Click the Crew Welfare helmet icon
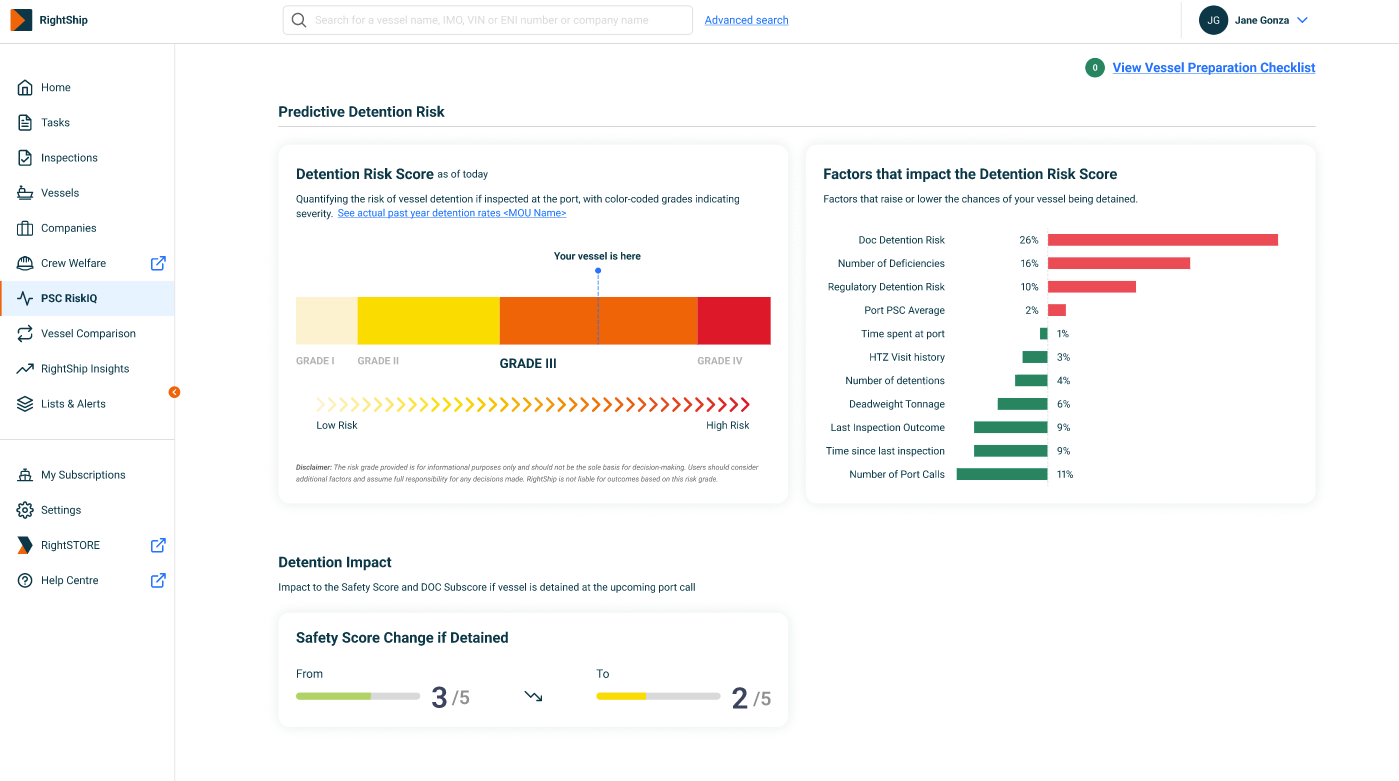 (25, 263)
